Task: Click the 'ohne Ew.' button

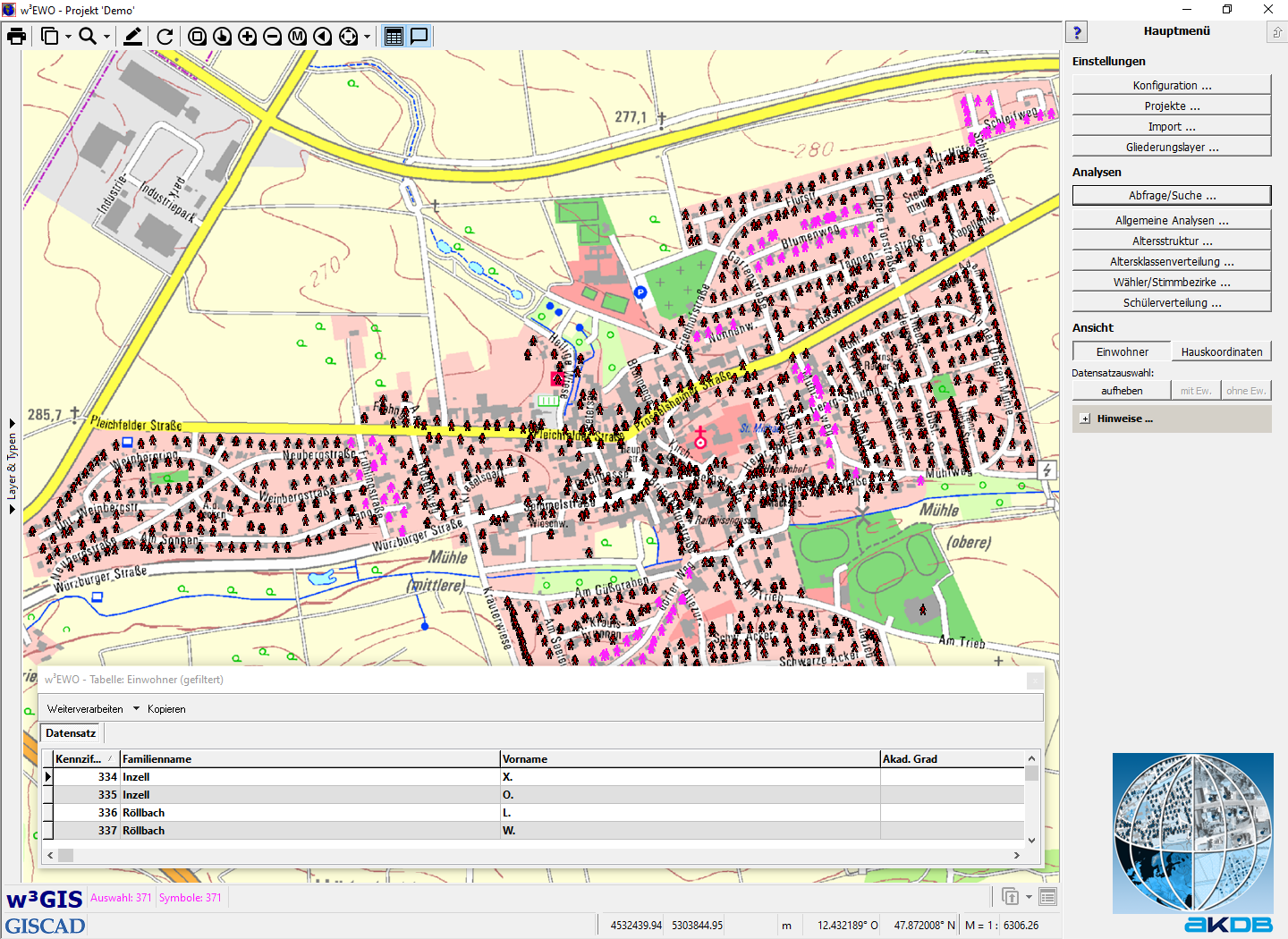Action: (1246, 391)
